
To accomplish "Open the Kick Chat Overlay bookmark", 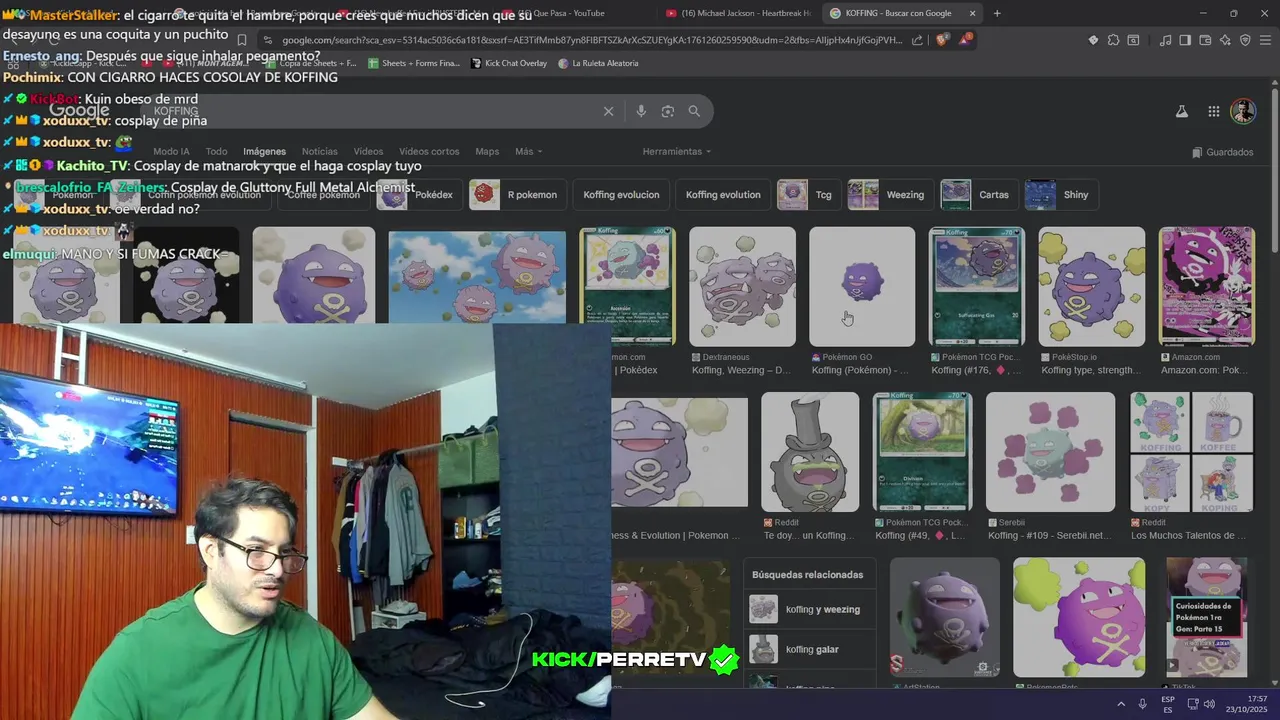I will [x=508, y=63].
